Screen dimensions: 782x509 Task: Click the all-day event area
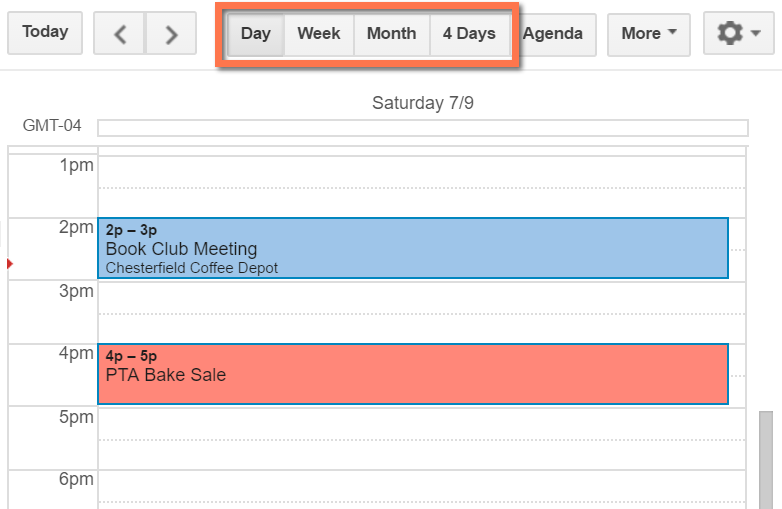[422, 127]
